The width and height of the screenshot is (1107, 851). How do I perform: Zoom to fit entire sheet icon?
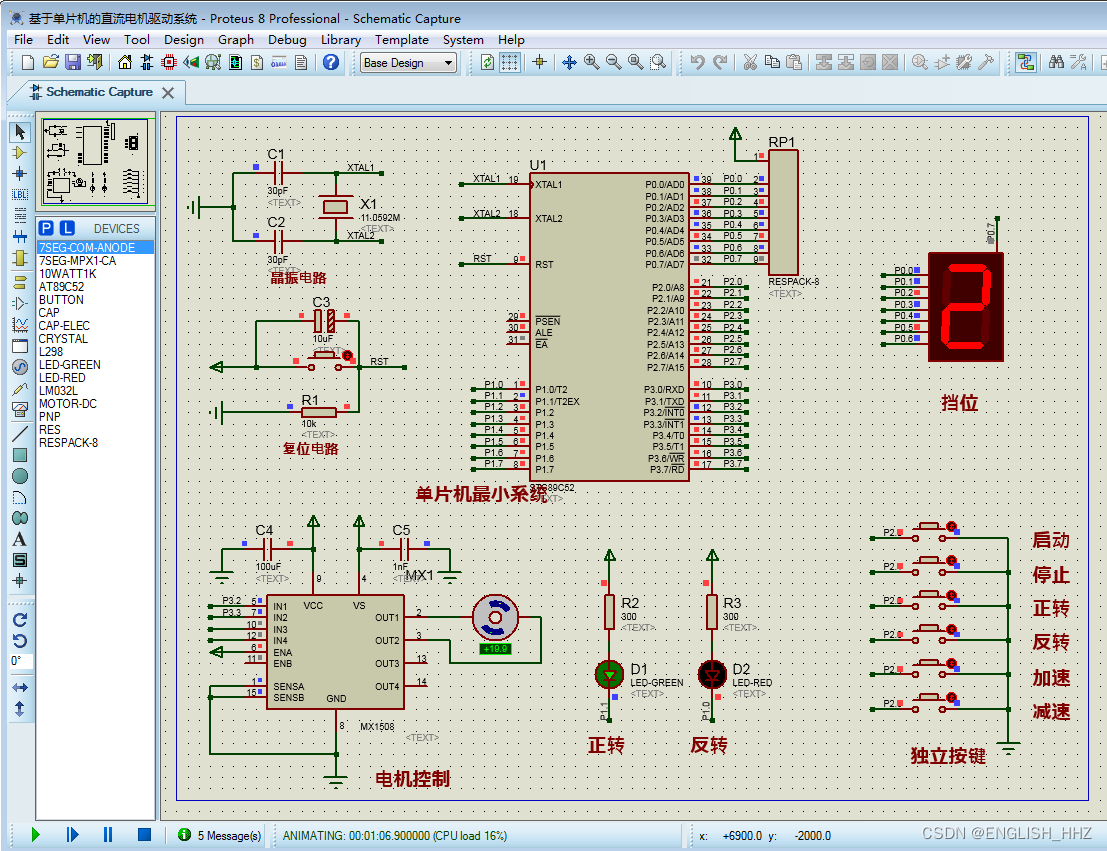pyautogui.click(x=635, y=63)
